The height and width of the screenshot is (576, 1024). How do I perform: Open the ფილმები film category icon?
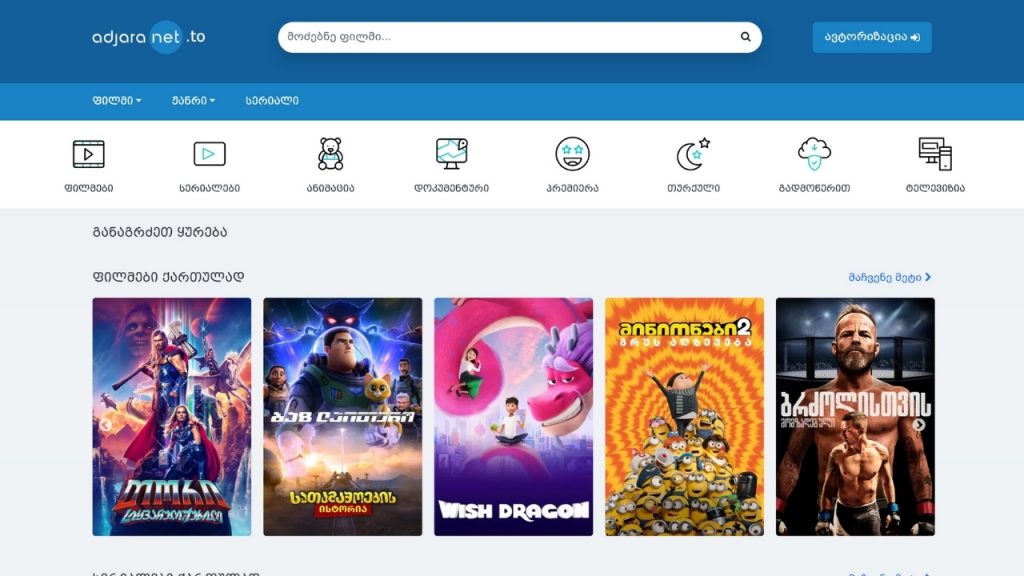point(89,154)
